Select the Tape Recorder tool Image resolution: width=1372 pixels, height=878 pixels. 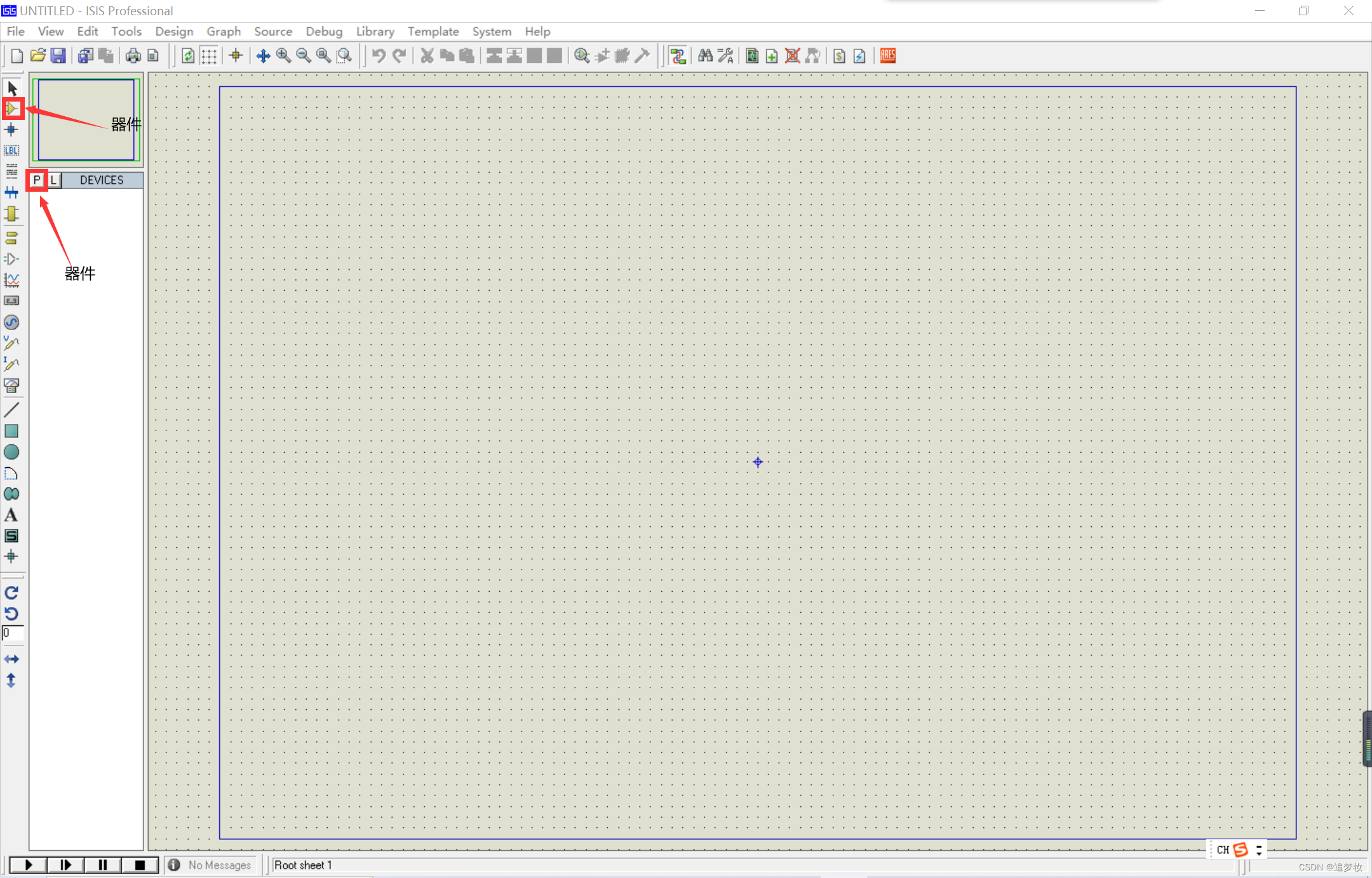[x=11, y=301]
